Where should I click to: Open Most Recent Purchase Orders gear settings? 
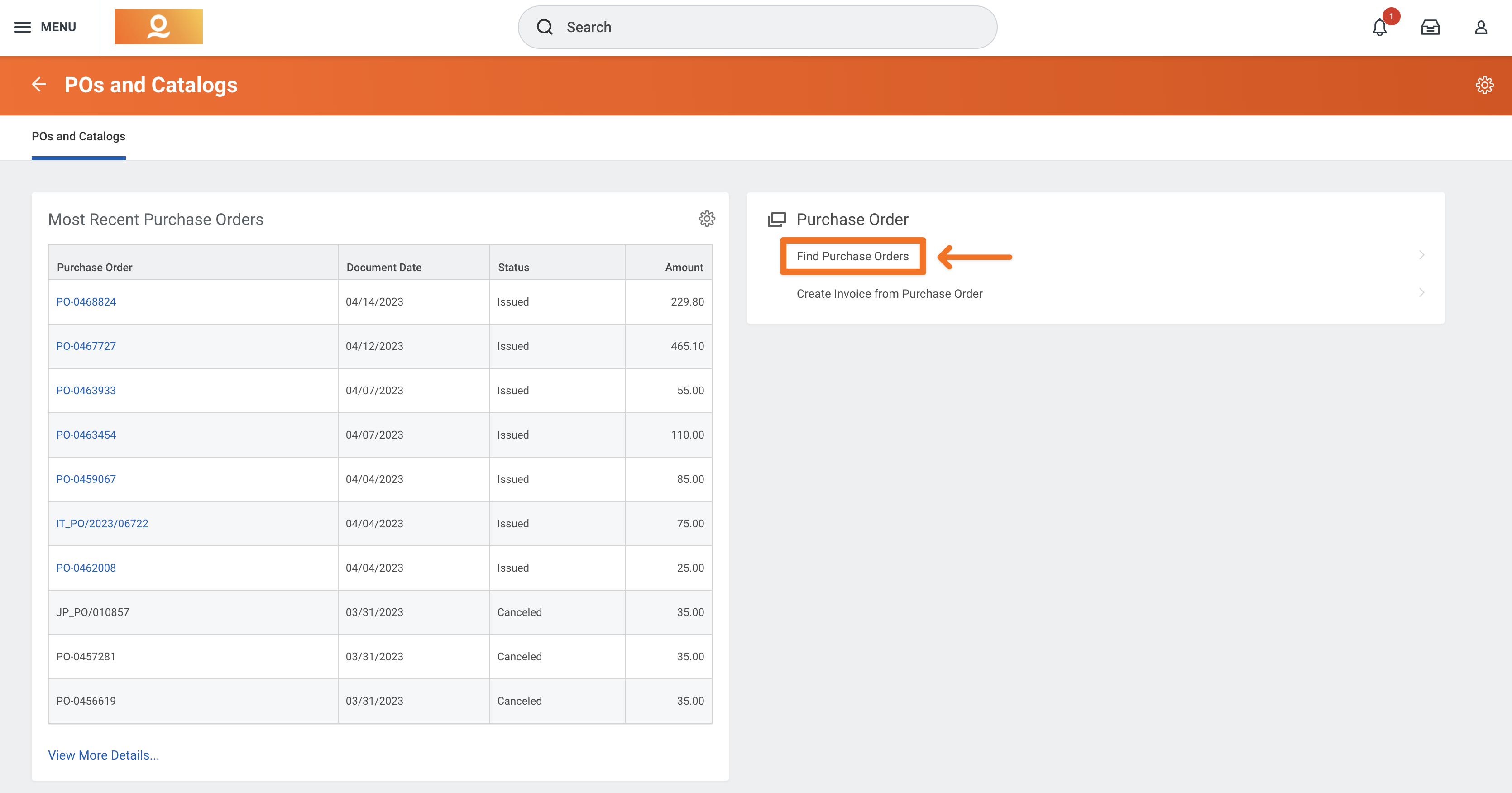coord(707,219)
